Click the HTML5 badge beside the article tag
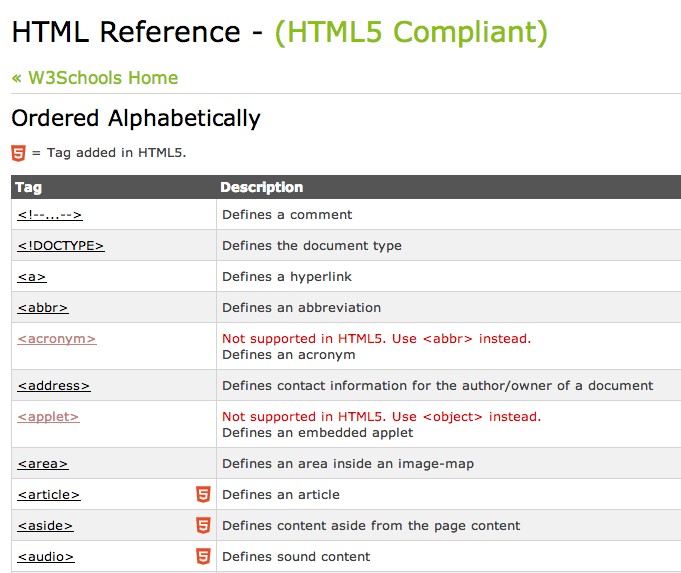The width and height of the screenshot is (681, 573). coord(203,494)
